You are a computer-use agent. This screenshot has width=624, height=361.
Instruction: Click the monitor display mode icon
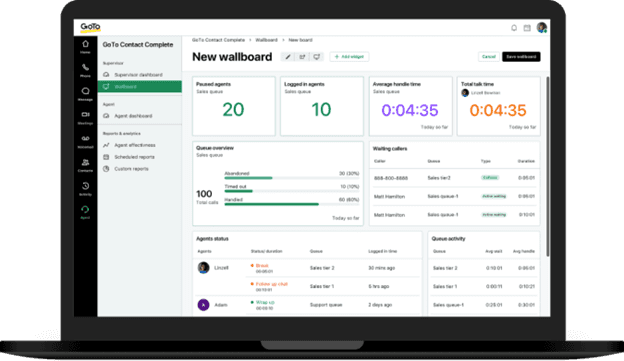tap(316, 57)
